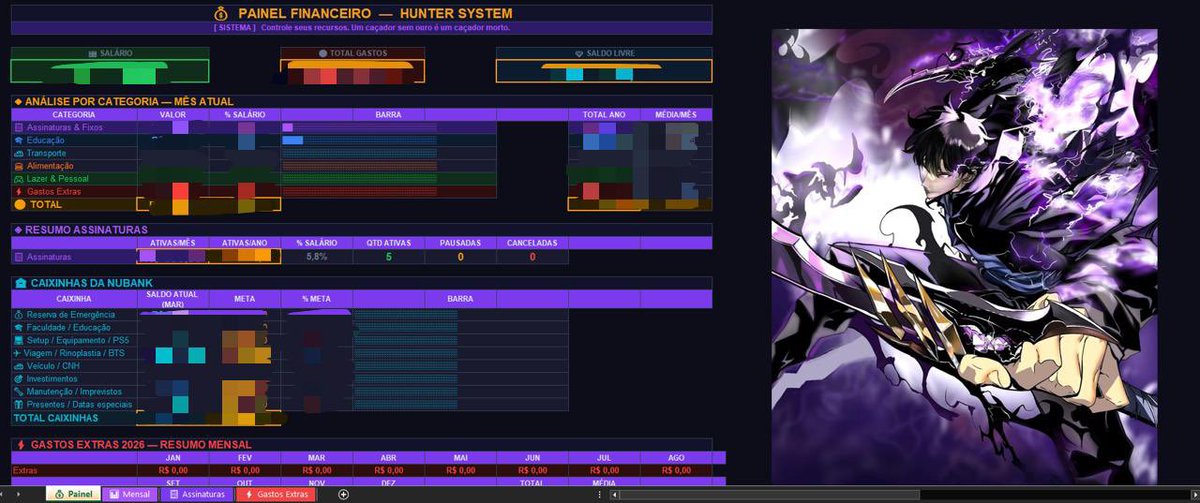Select the SALDO LIVRE header cell
This screenshot has height=503, width=1200.
(604, 53)
